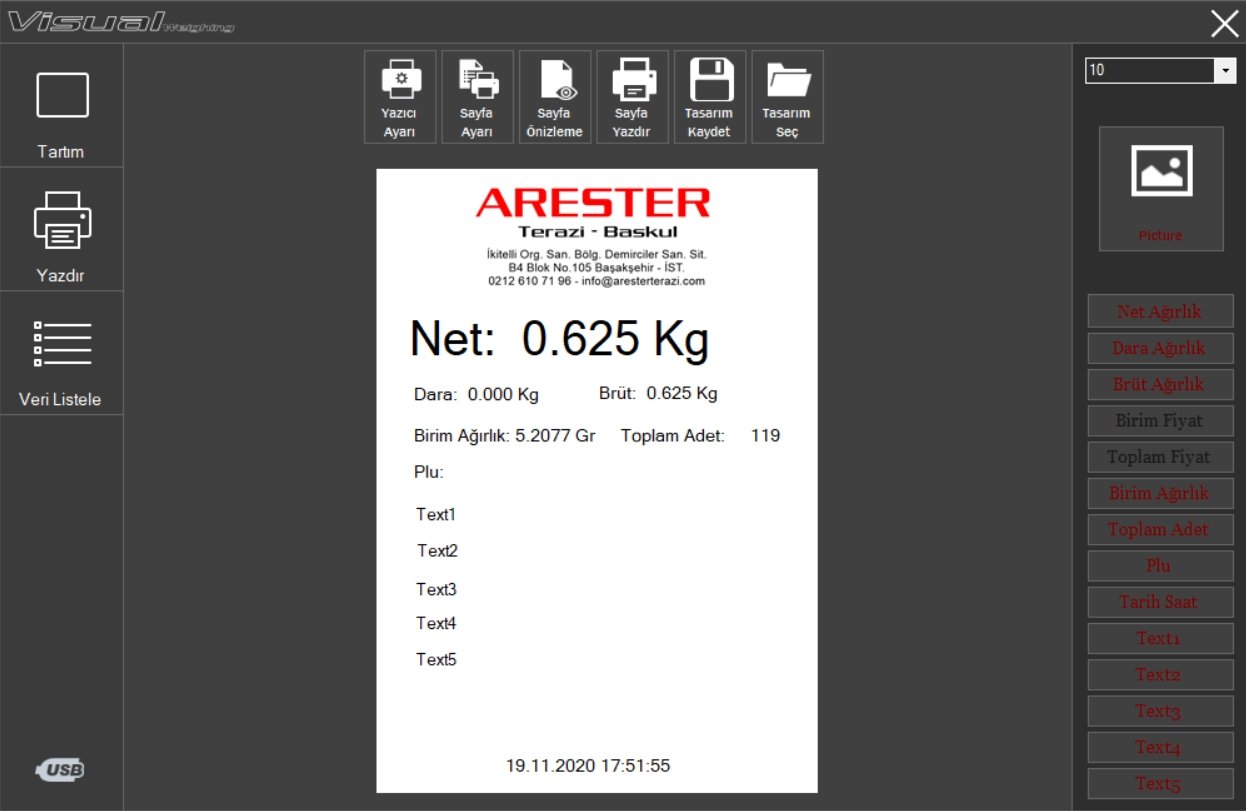Select 'Brüt: 0.625 Kg' label on page
Image resolution: width=1246 pixels, height=811 pixels.
(x=658, y=394)
